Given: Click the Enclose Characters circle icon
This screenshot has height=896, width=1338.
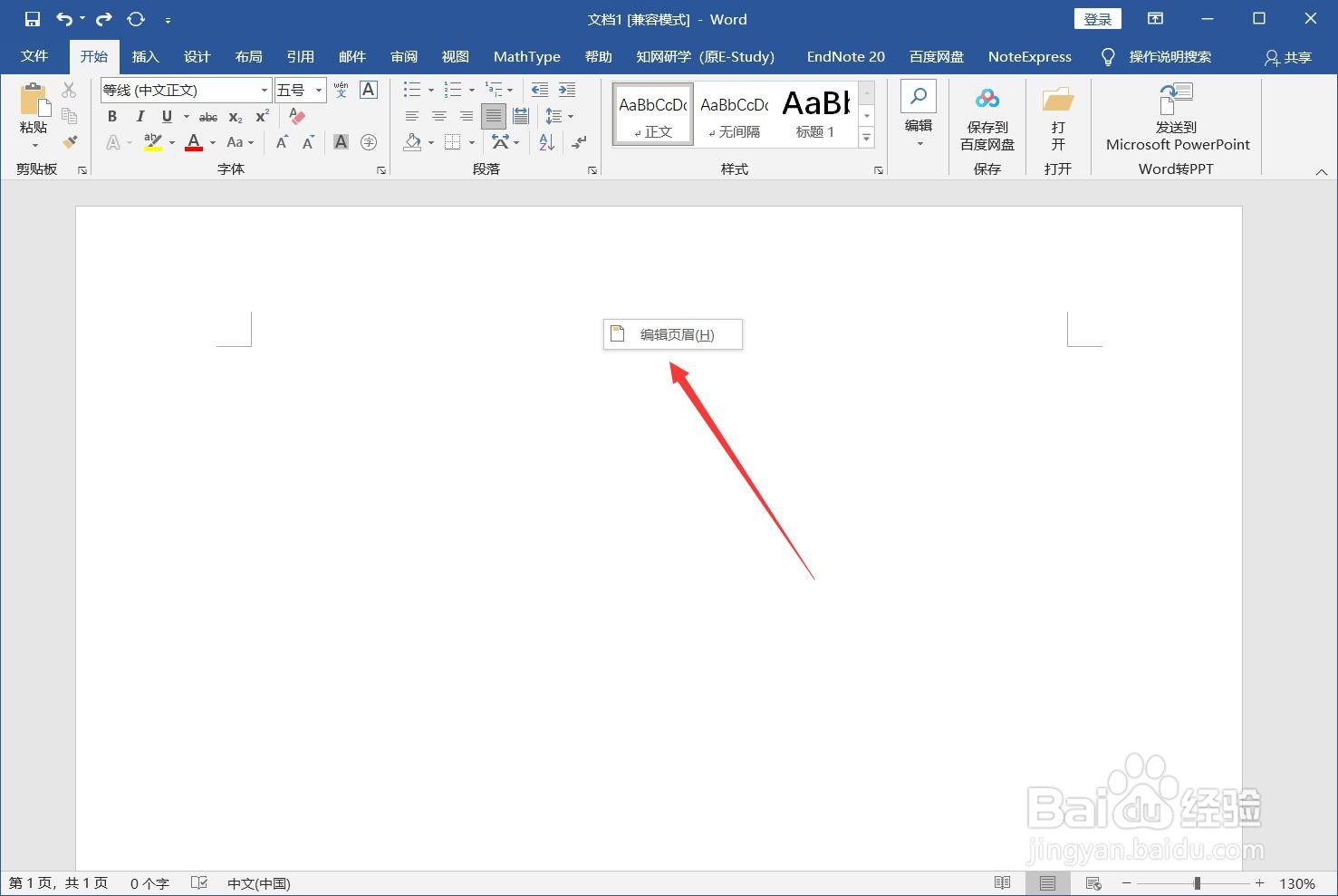Looking at the screenshot, I should 369,142.
